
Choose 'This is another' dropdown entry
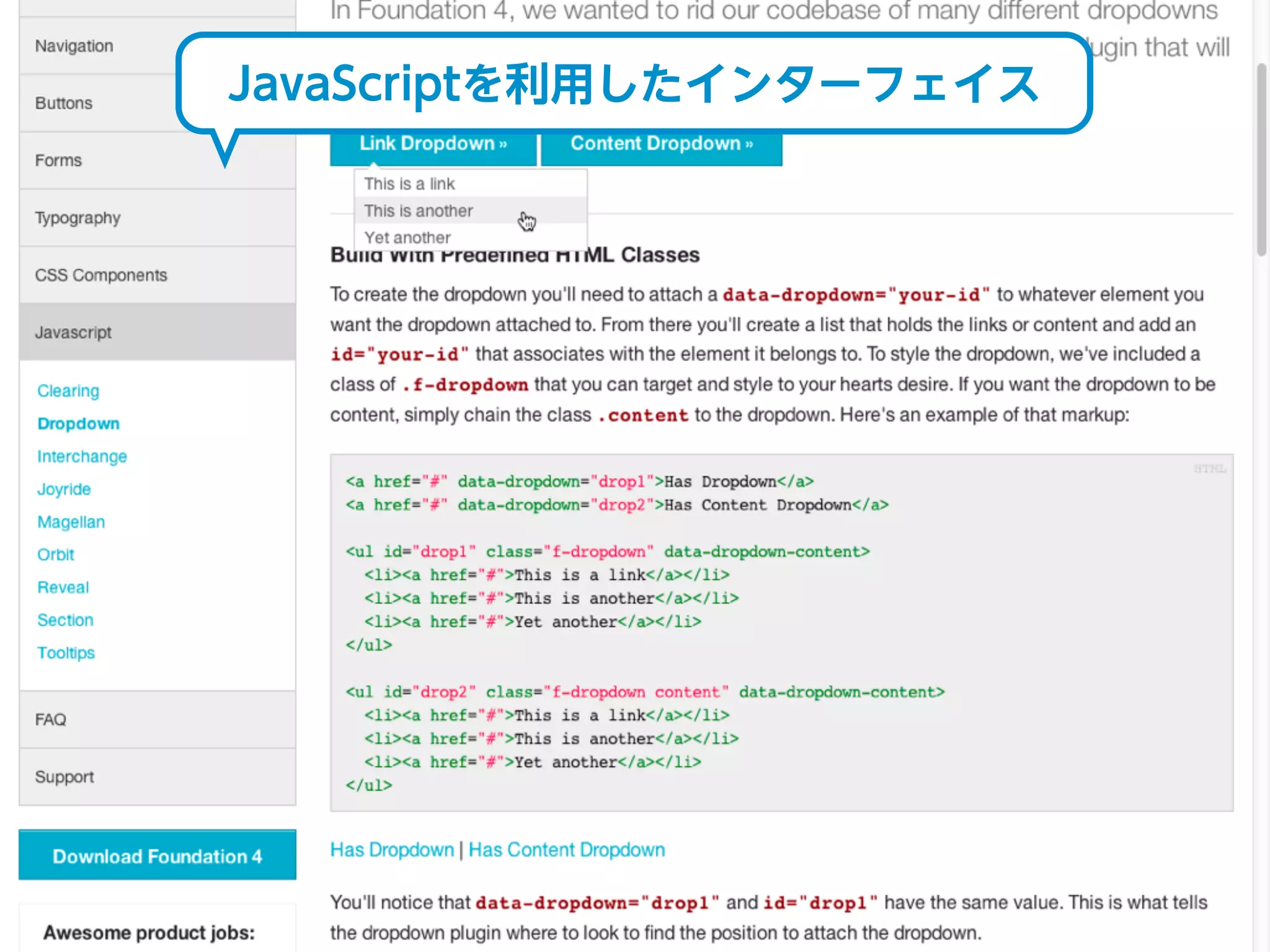(x=471, y=211)
